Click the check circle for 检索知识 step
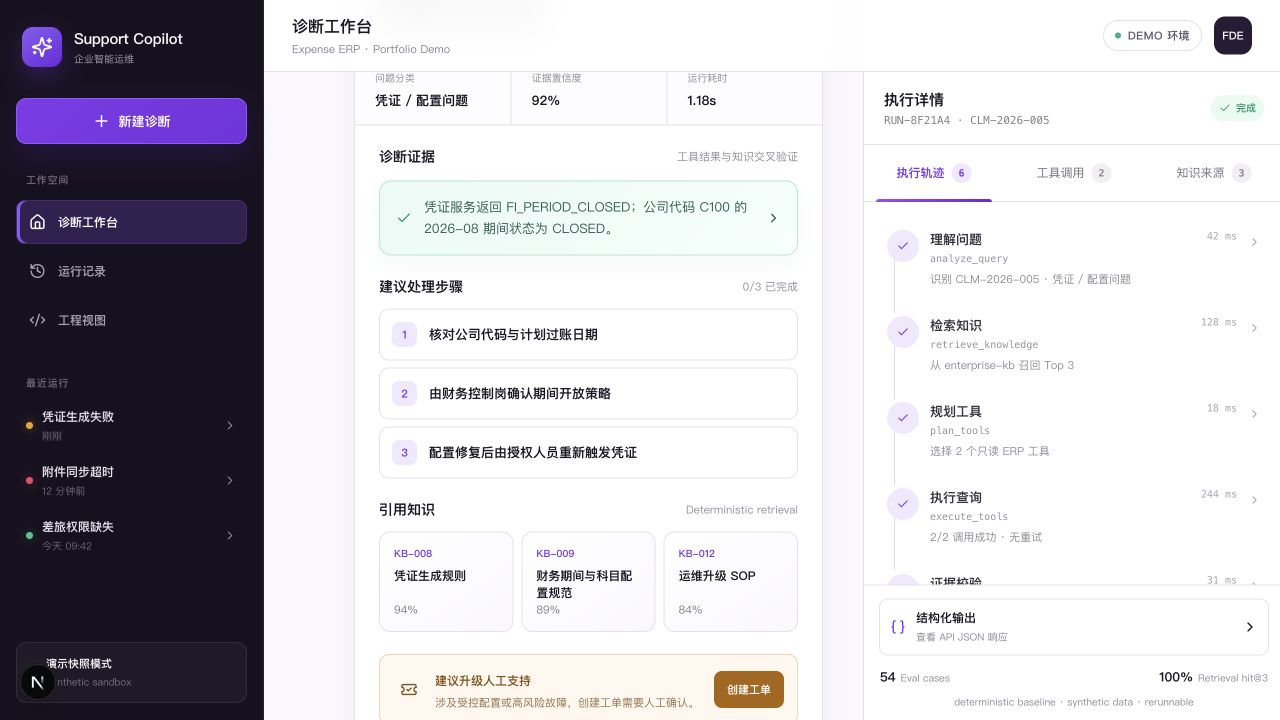1280x720 pixels. coord(903,331)
